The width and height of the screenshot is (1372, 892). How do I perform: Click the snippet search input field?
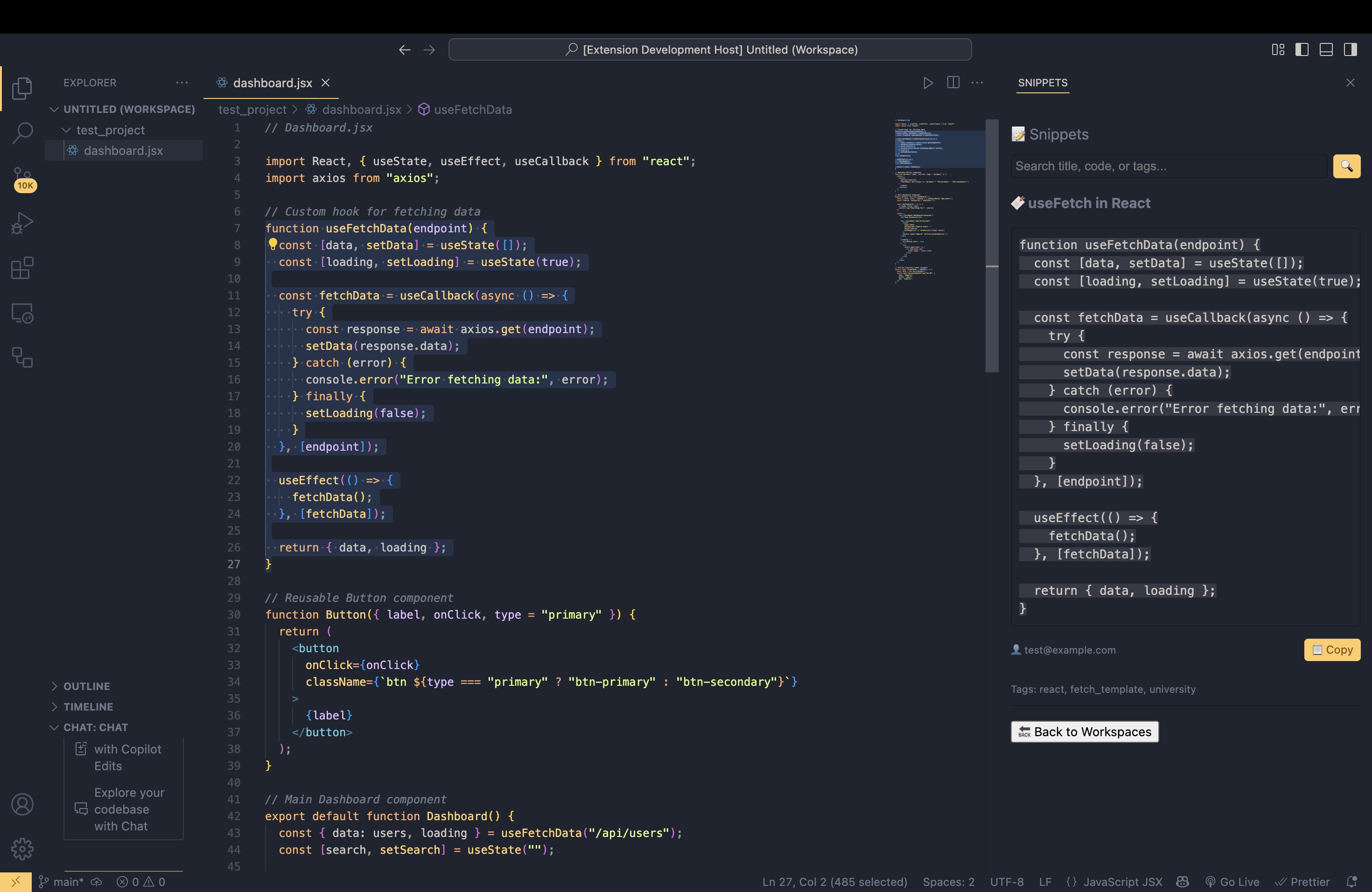[x=1168, y=167]
